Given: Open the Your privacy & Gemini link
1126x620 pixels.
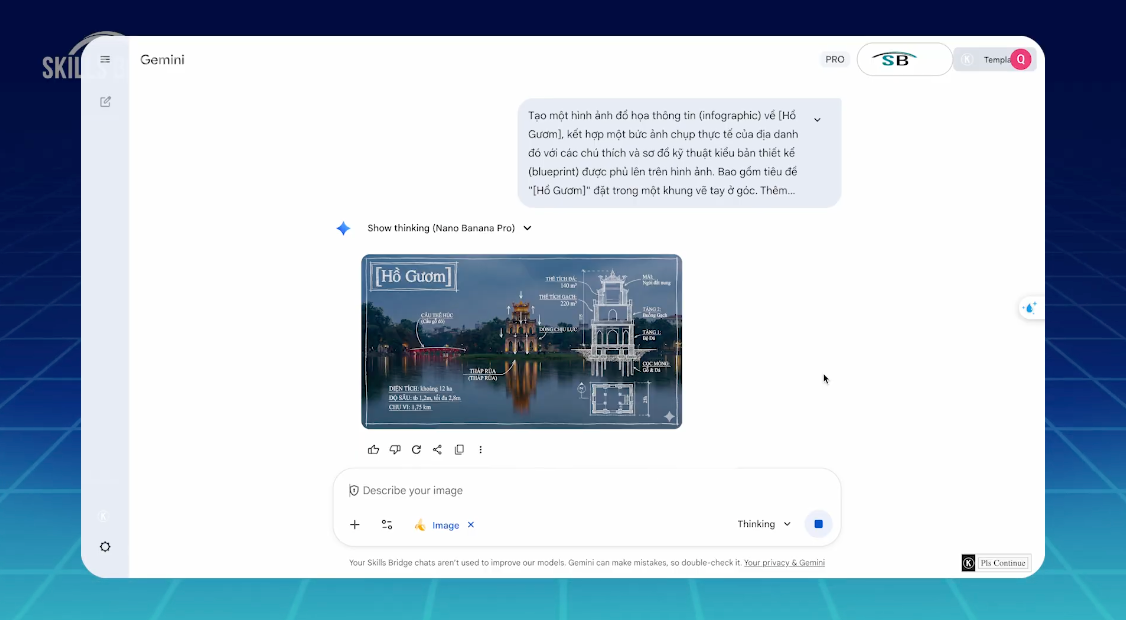Looking at the screenshot, I should [784, 562].
